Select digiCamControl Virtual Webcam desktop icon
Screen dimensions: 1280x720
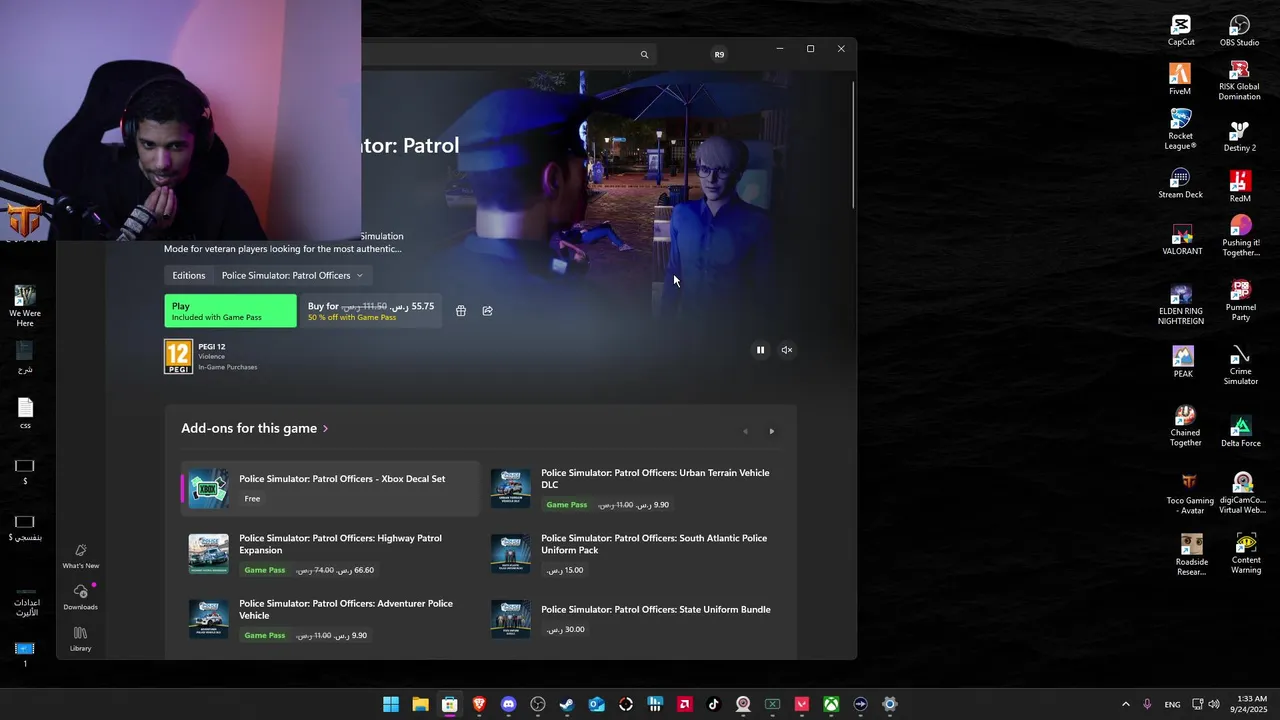coord(1242,493)
